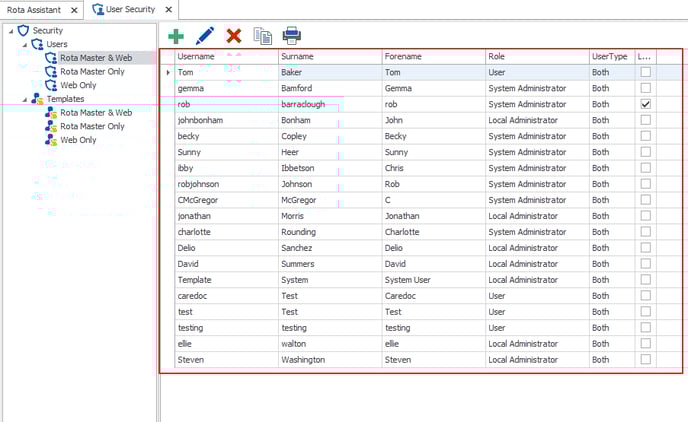
Task: Toggle the checkbox in becky Copley's row
Action: point(645,136)
